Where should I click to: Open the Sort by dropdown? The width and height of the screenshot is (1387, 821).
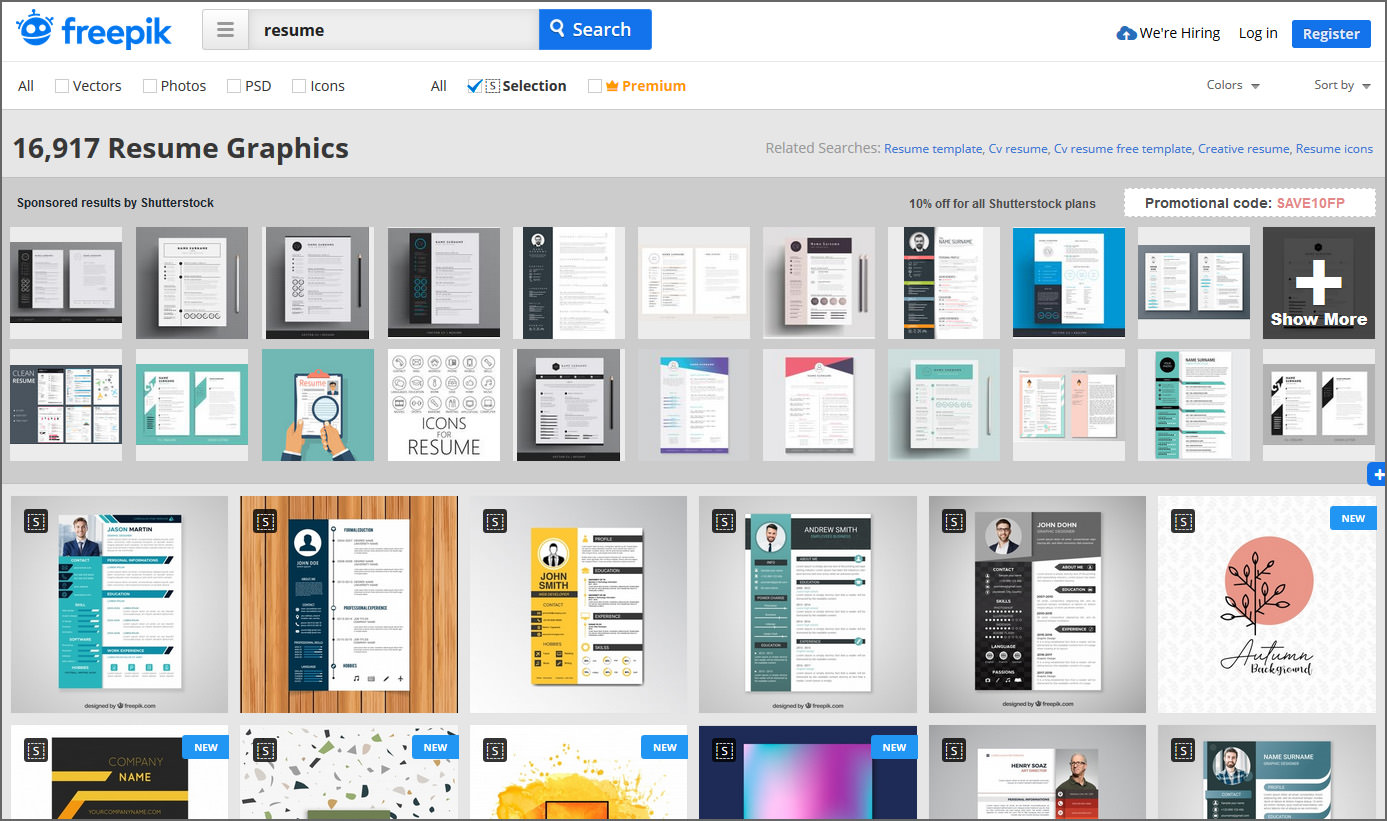pyautogui.click(x=1342, y=85)
